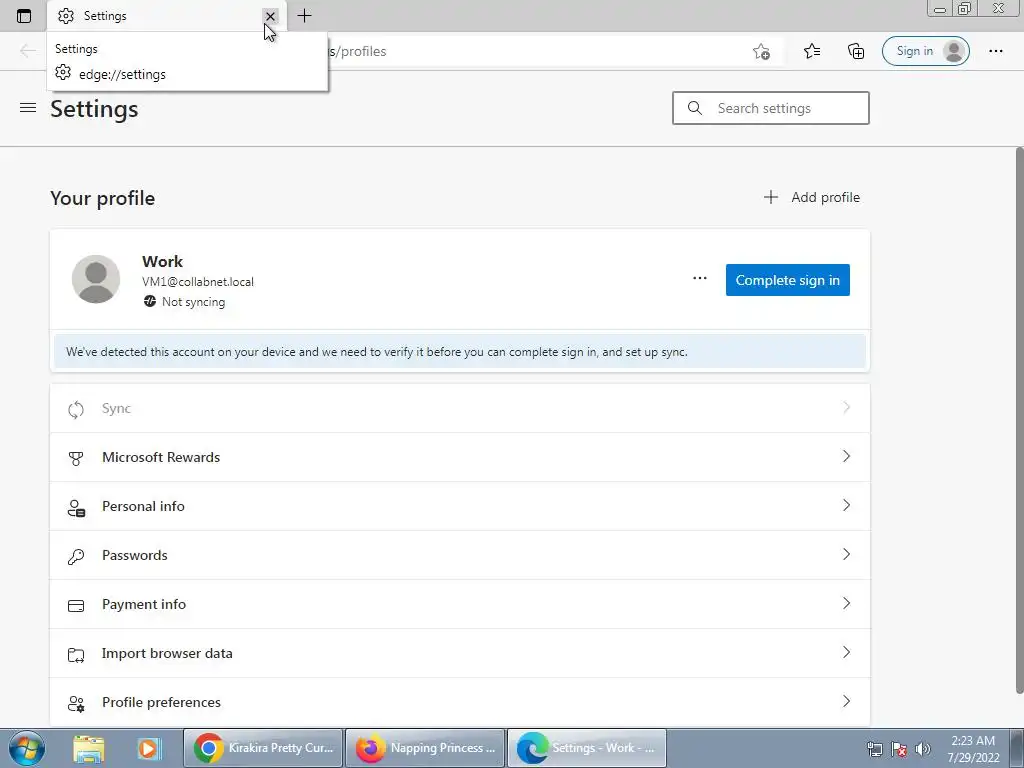Screen dimensions: 1024x768
Task: Click the Personal info person icon
Action: point(76,508)
